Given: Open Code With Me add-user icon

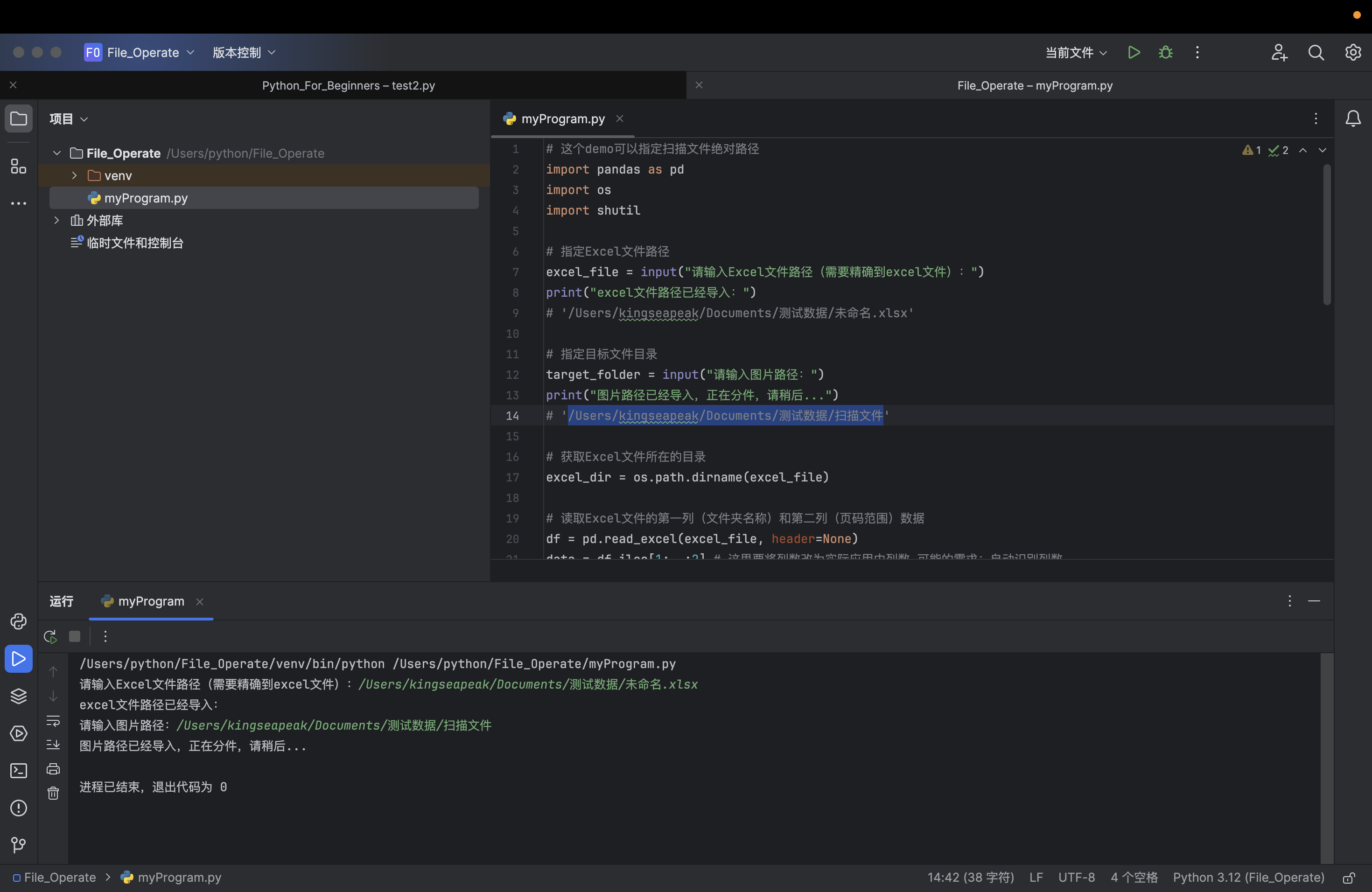Looking at the screenshot, I should point(1279,52).
